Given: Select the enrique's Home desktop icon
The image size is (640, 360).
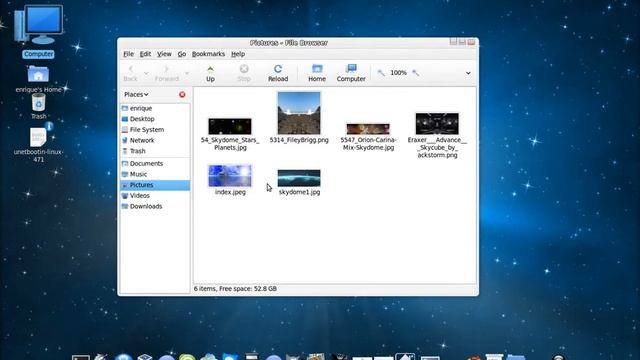Looking at the screenshot, I should [38, 79].
